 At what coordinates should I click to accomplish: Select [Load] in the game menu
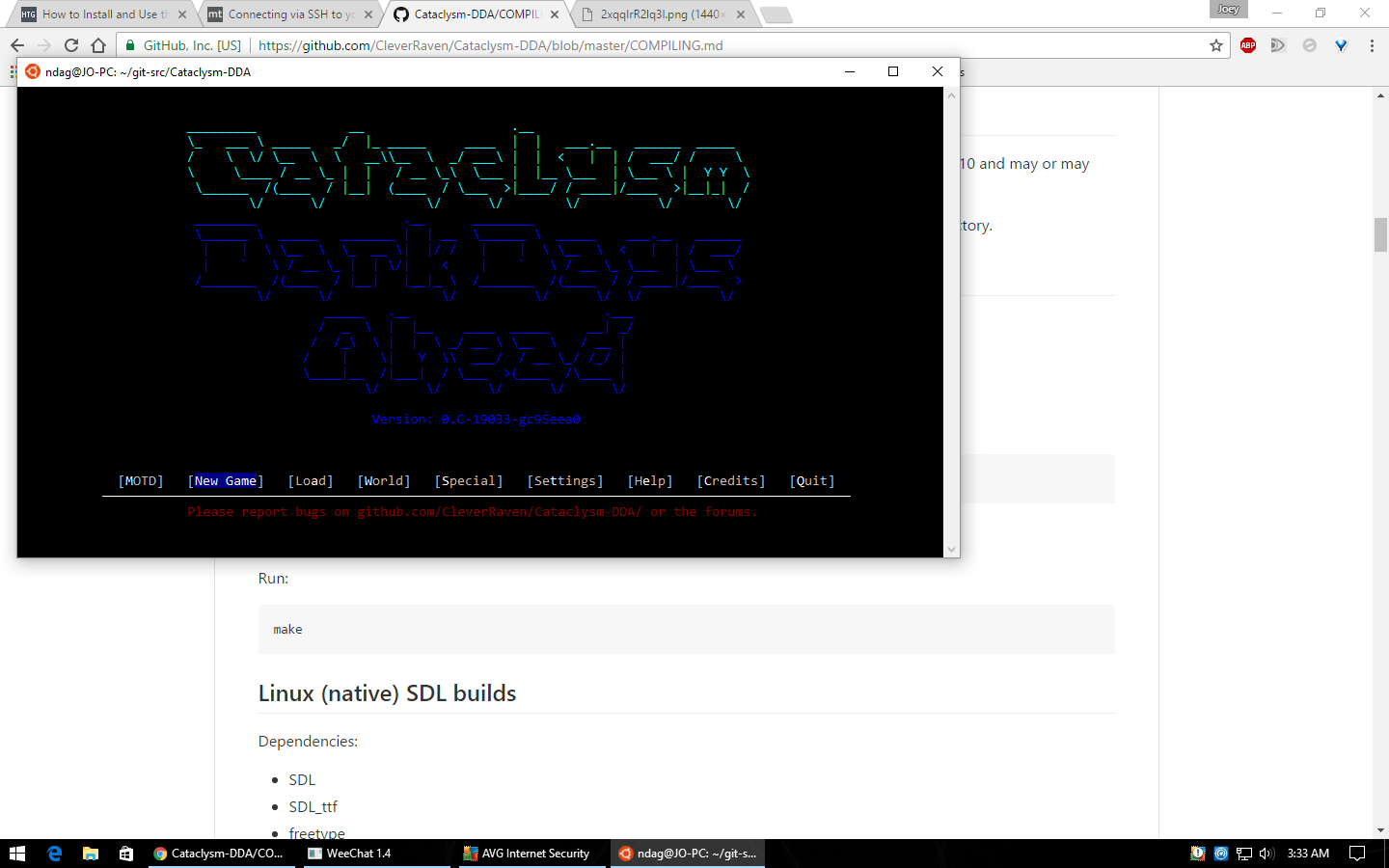click(311, 481)
